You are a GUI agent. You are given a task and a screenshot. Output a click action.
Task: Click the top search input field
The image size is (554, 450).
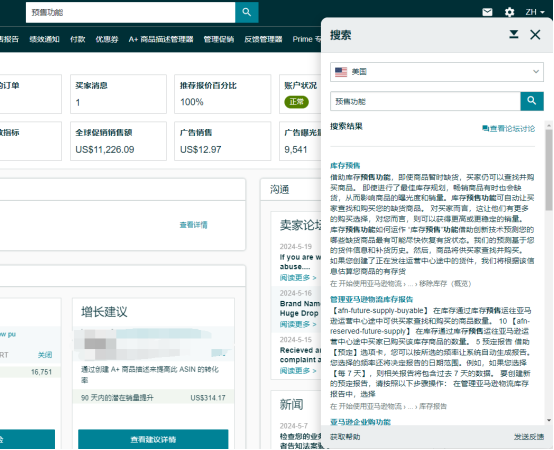tap(130, 12)
